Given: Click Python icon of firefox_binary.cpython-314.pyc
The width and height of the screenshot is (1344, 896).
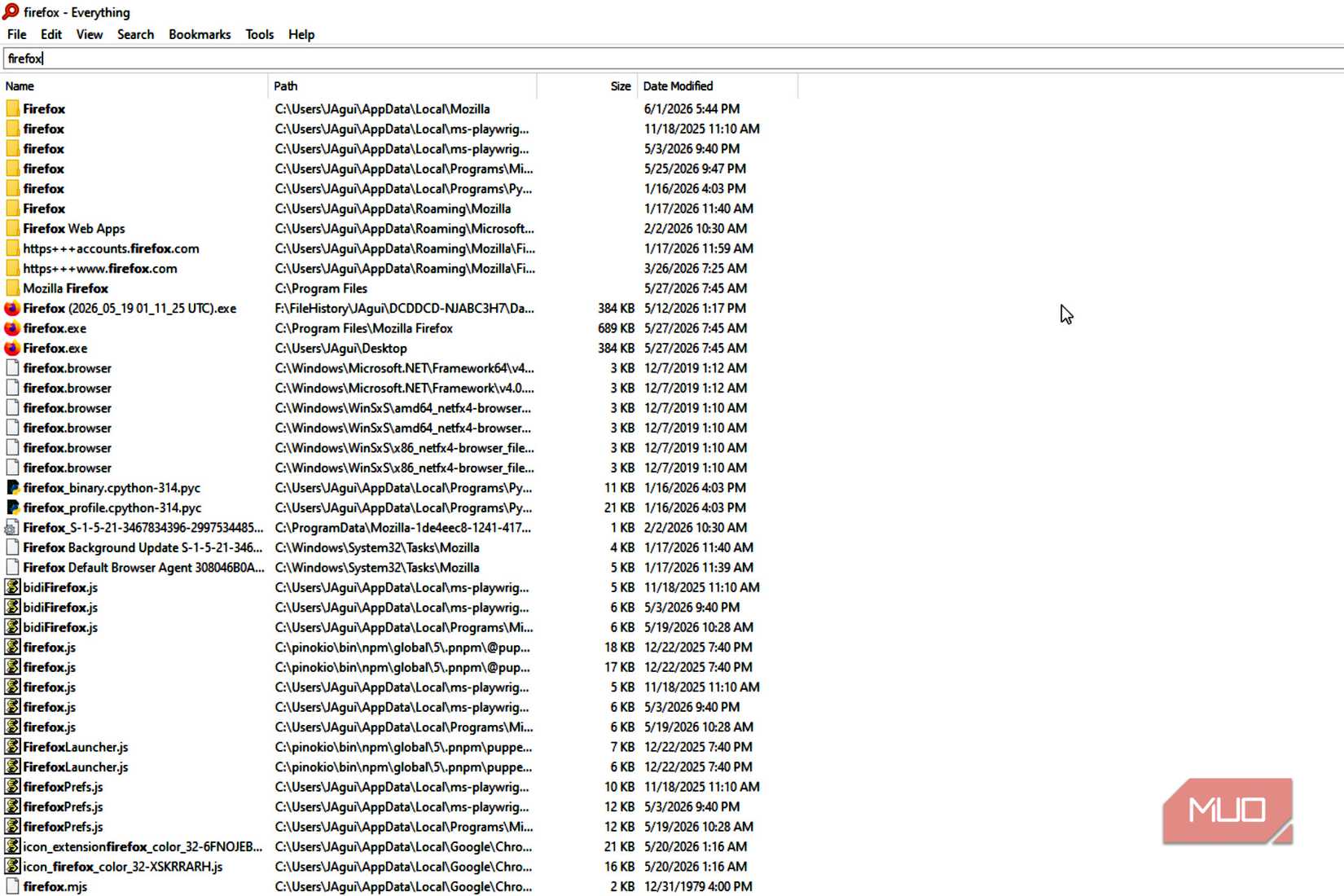Looking at the screenshot, I should [12, 487].
